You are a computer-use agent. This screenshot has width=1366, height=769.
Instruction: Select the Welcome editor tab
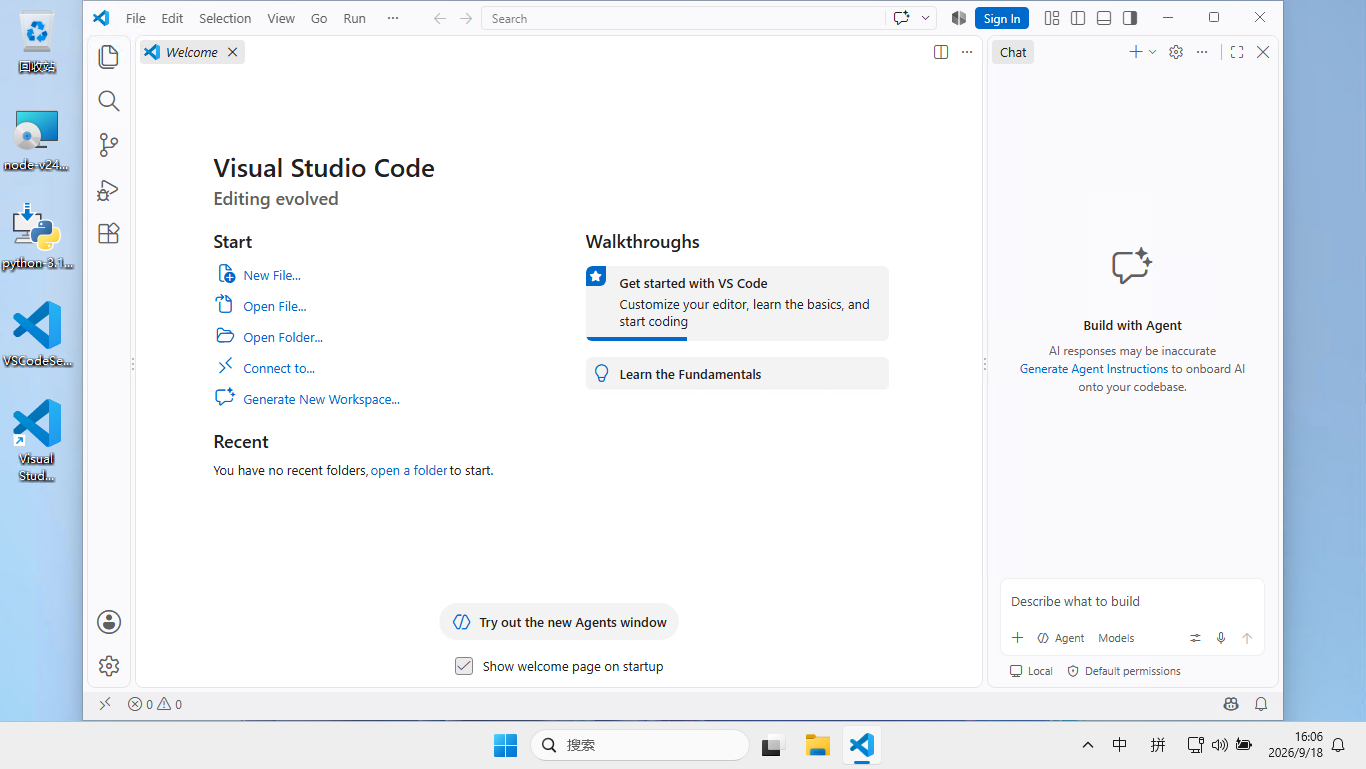pos(191,52)
